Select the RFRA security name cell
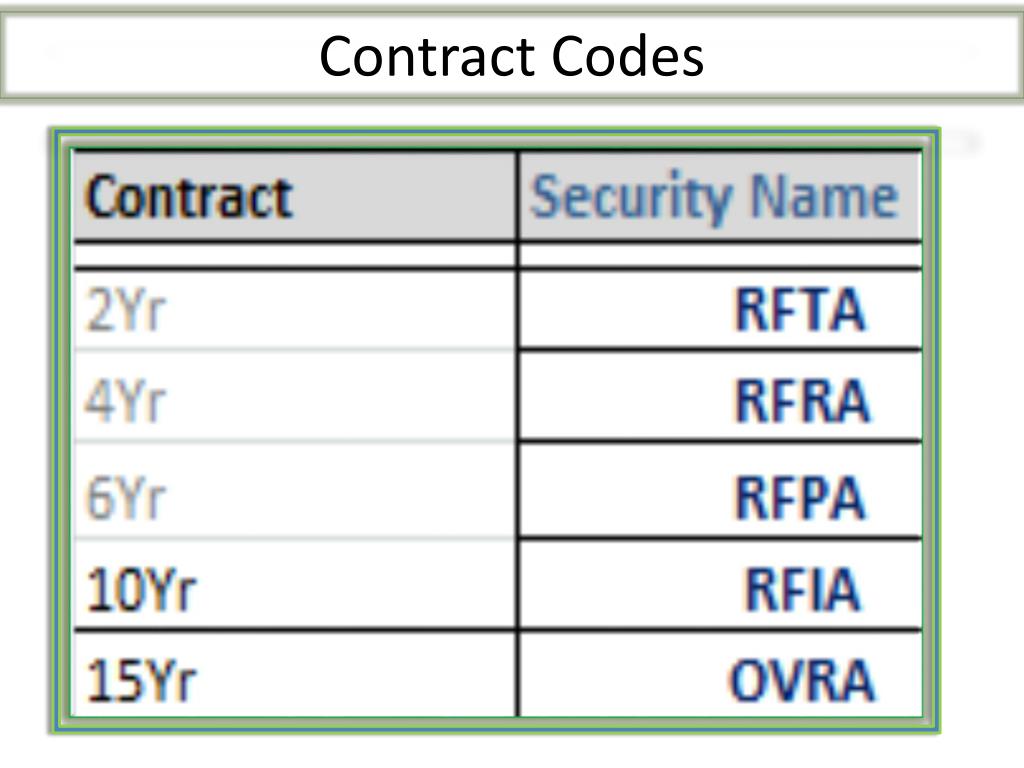Viewport: 1024px width, 768px height. click(720, 397)
